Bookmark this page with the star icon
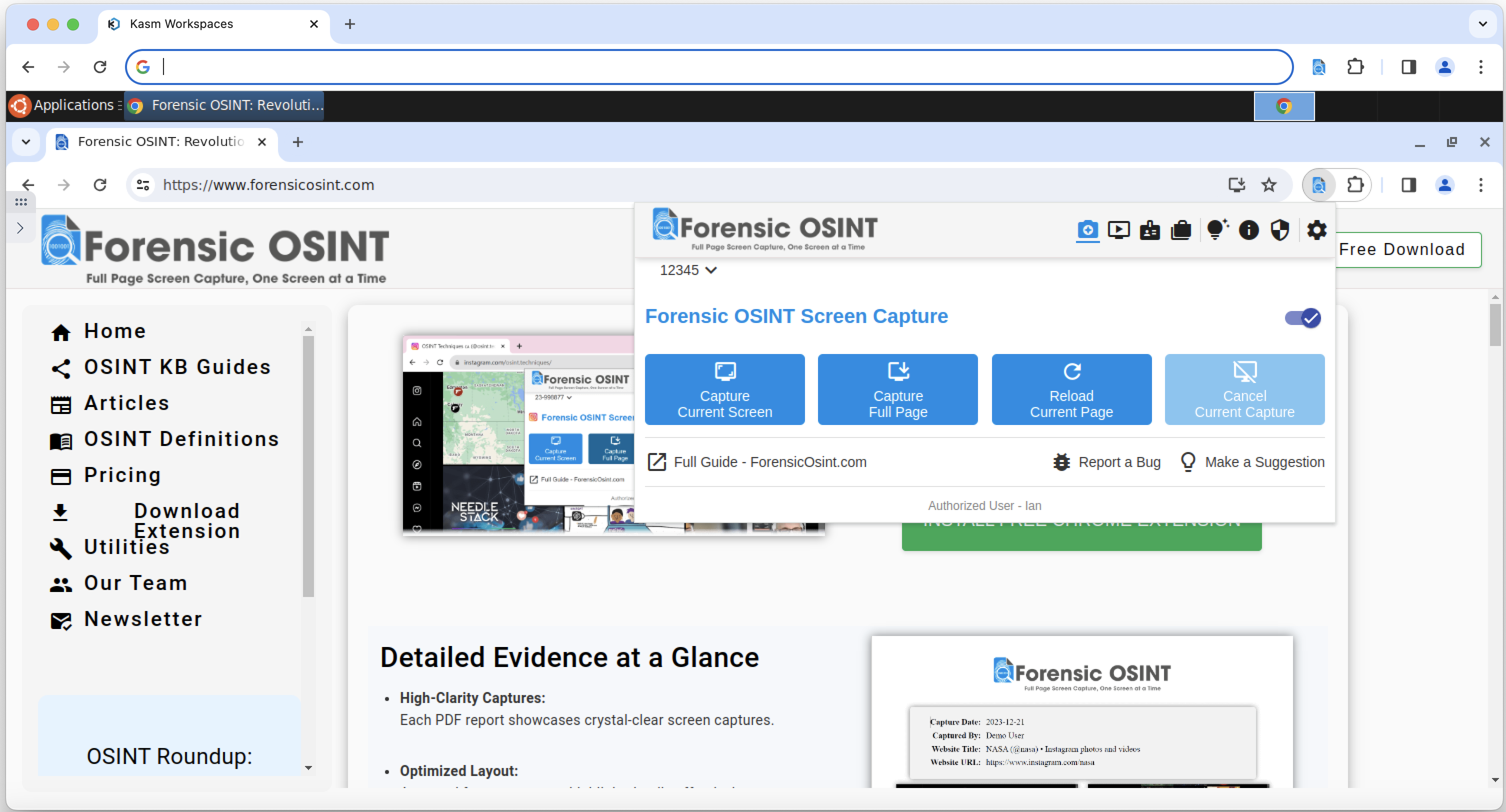 1268,185
